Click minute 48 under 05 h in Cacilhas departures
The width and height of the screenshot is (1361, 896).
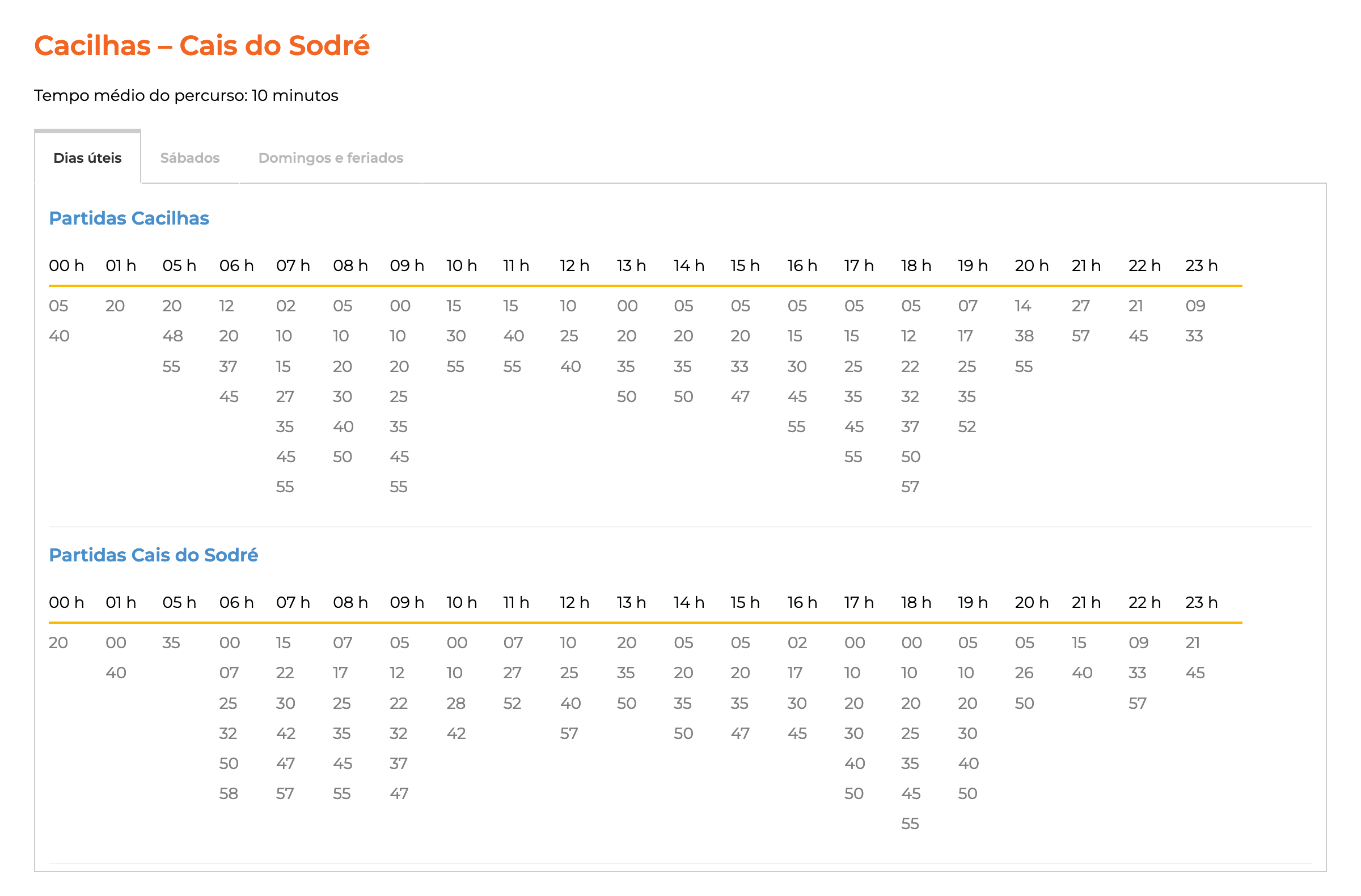[x=173, y=336]
